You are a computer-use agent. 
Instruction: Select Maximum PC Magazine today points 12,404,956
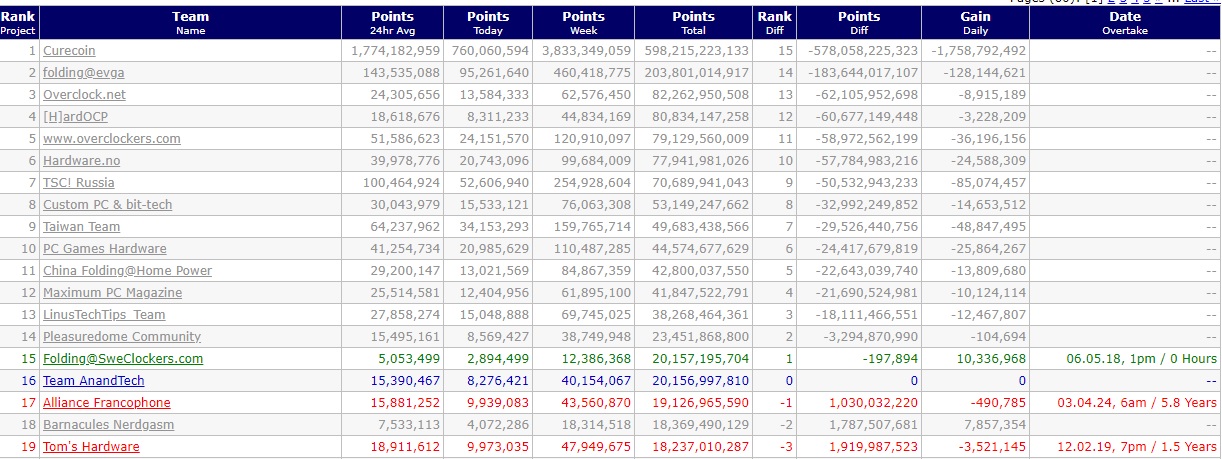[x=495, y=292]
